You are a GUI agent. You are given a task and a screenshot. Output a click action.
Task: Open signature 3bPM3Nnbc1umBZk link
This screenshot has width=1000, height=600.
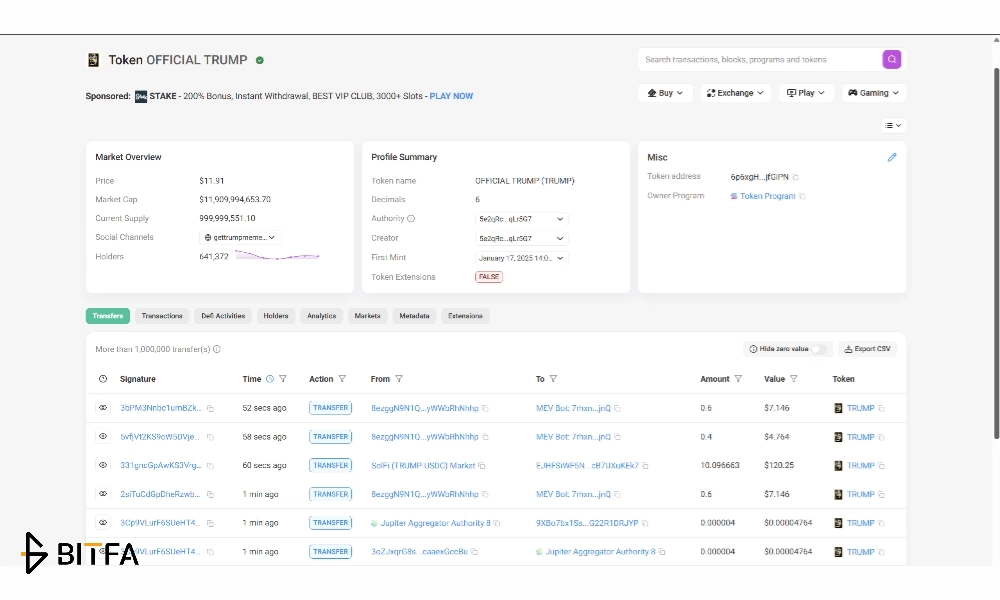(x=161, y=408)
